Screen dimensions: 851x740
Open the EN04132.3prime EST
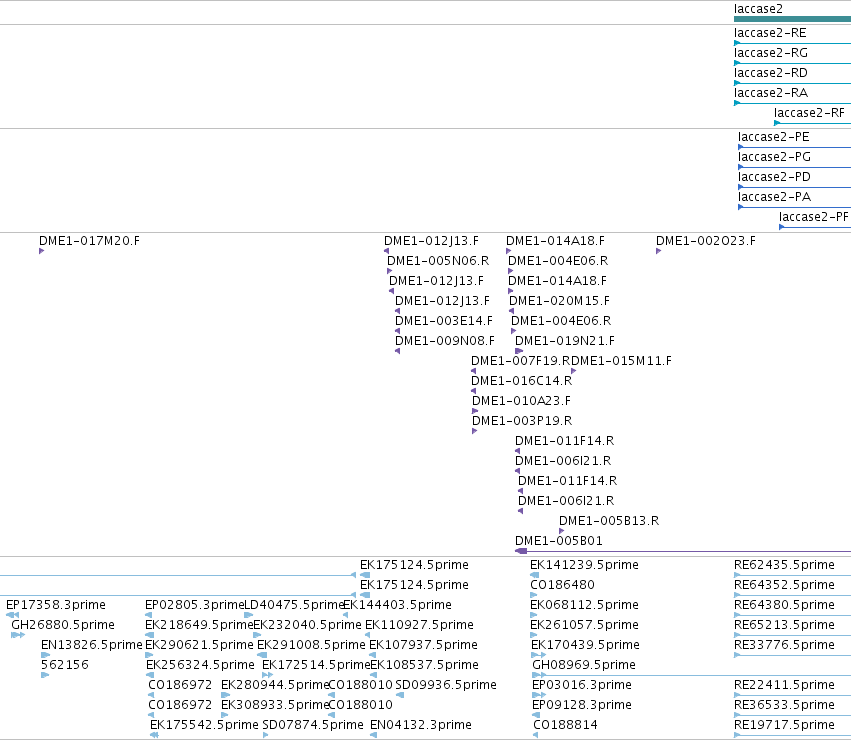point(421,725)
